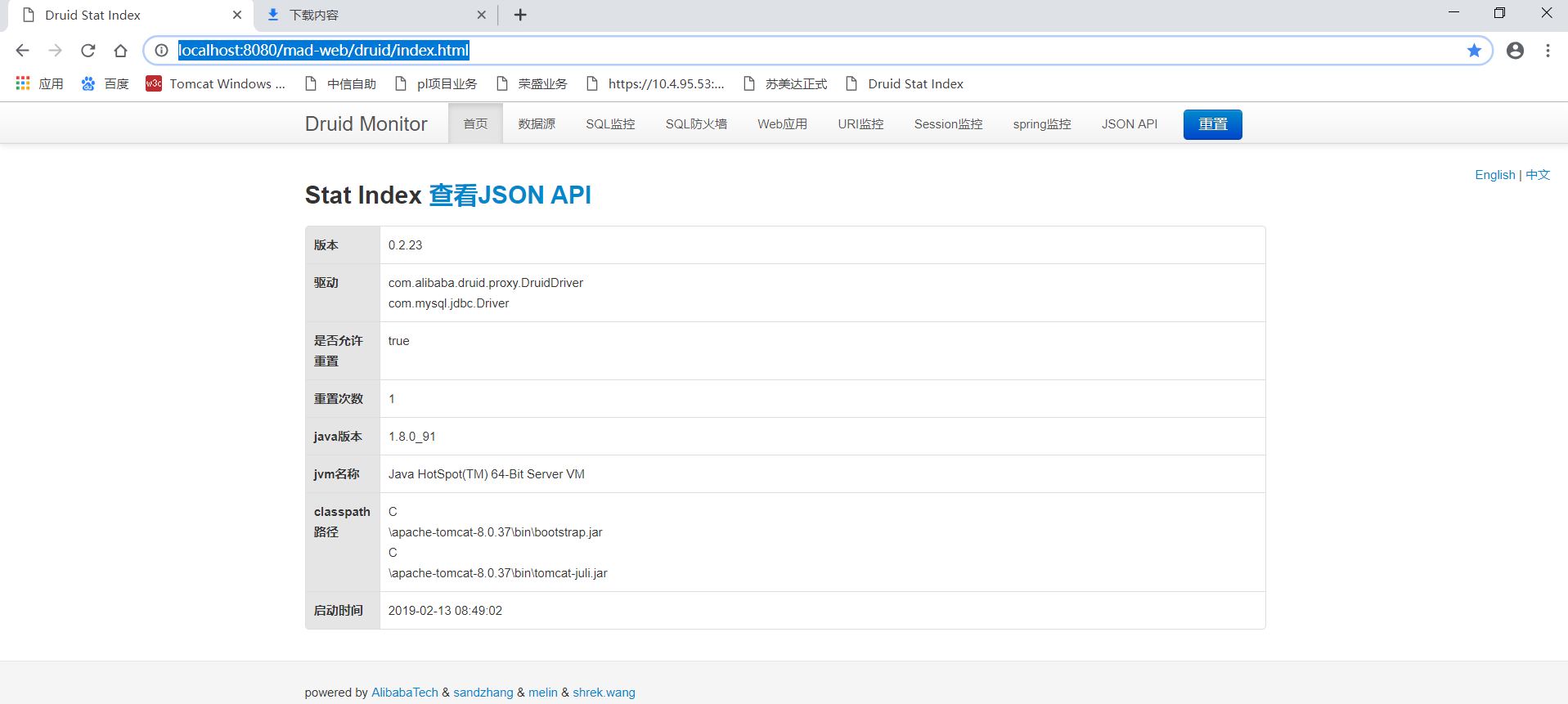Click the Druid Monitor brand title
This screenshot has width=1568, height=704.
[x=366, y=123]
